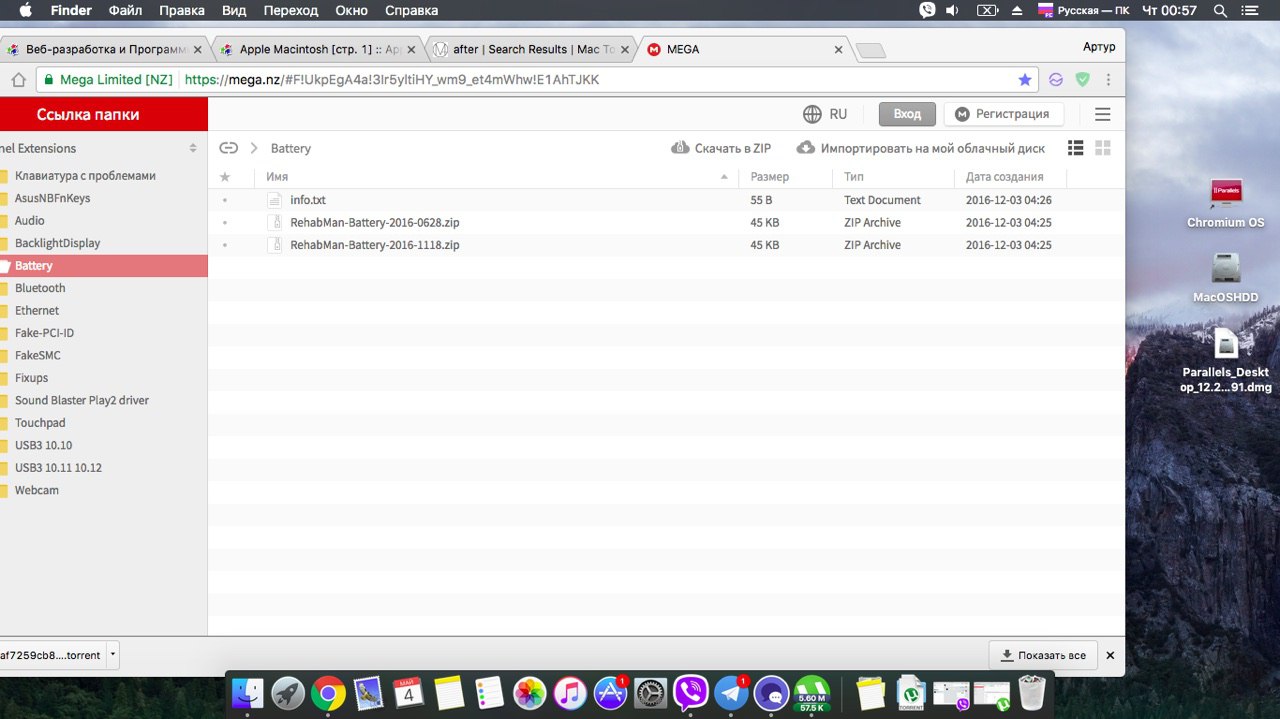Screen dimensions: 1280x719
Task: Open the Переход menu
Action: click(x=291, y=10)
